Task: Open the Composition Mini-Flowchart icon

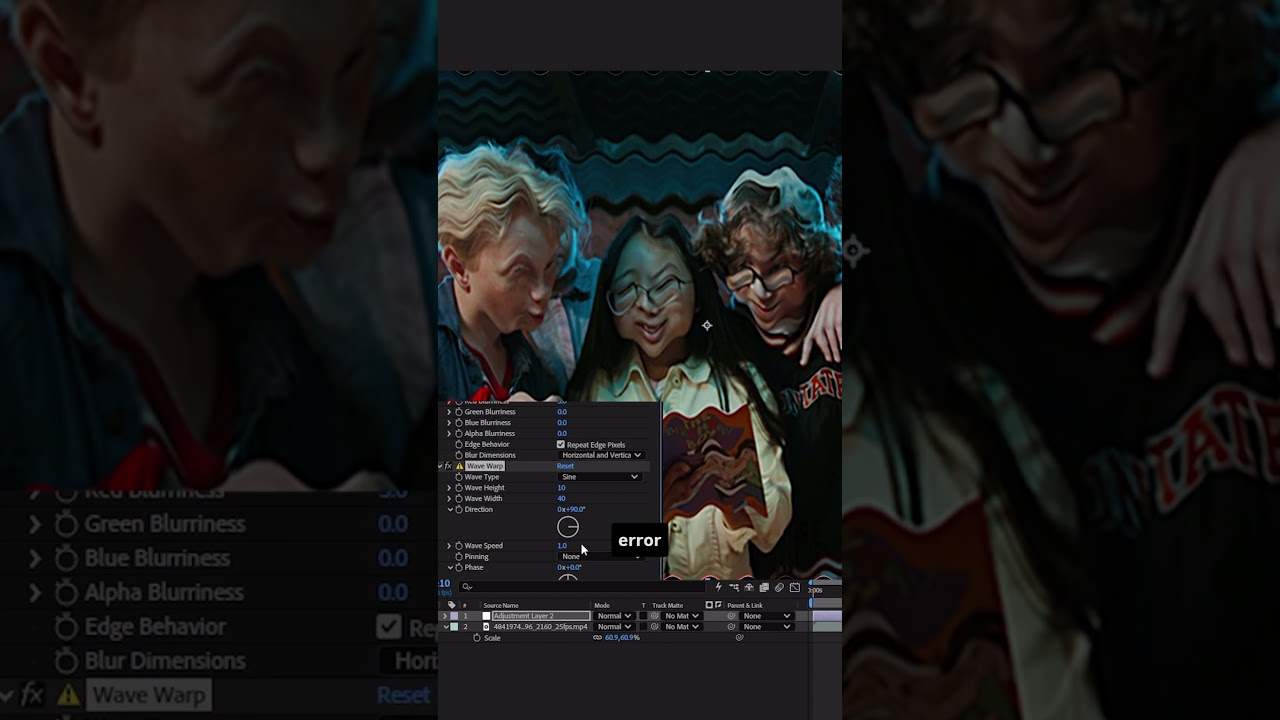Action: tap(734, 587)
